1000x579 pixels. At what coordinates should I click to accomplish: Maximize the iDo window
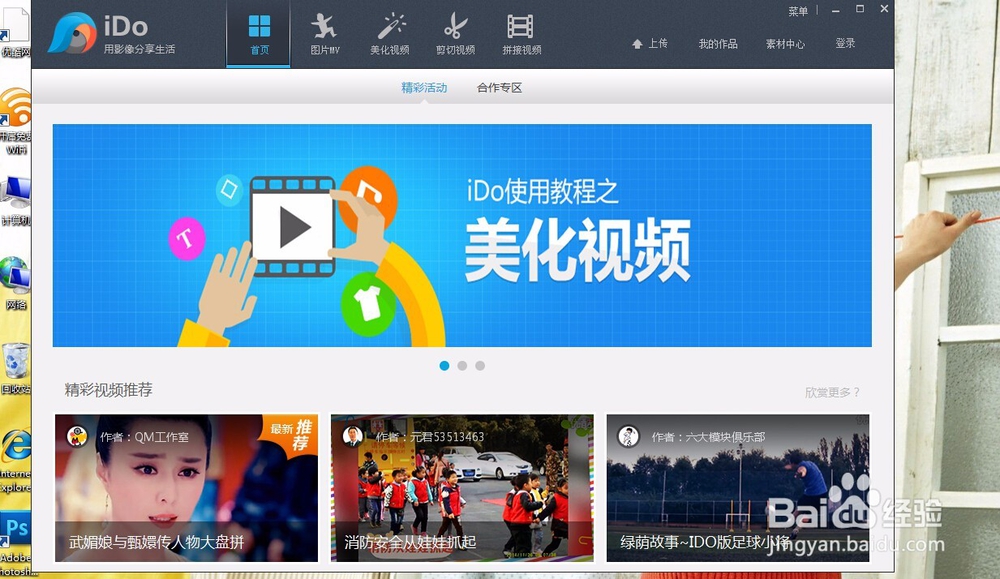click(x=860, y=9)
